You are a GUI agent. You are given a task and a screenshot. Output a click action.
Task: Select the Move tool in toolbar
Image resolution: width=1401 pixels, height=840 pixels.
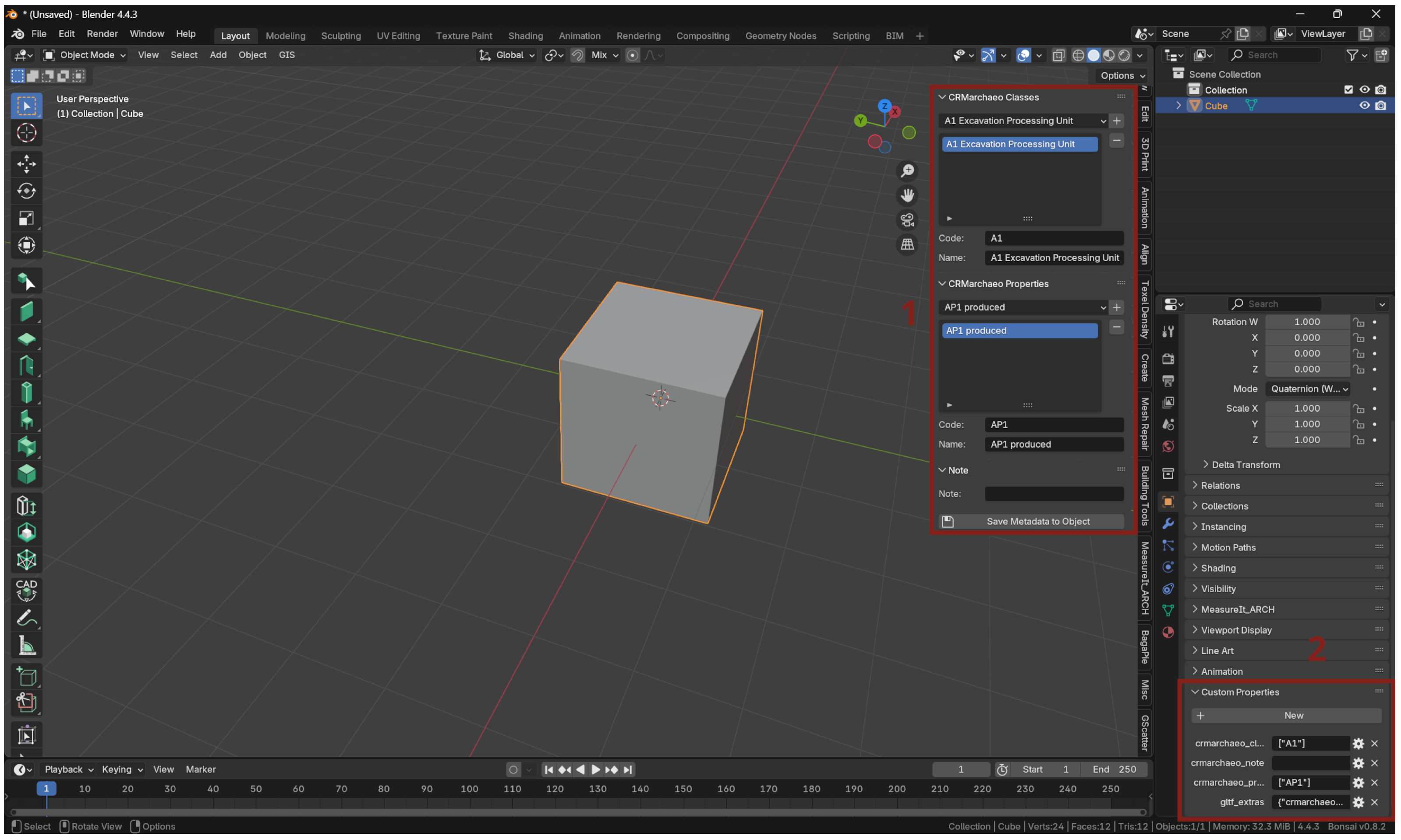pyautogui.click(x=26, y=164)
